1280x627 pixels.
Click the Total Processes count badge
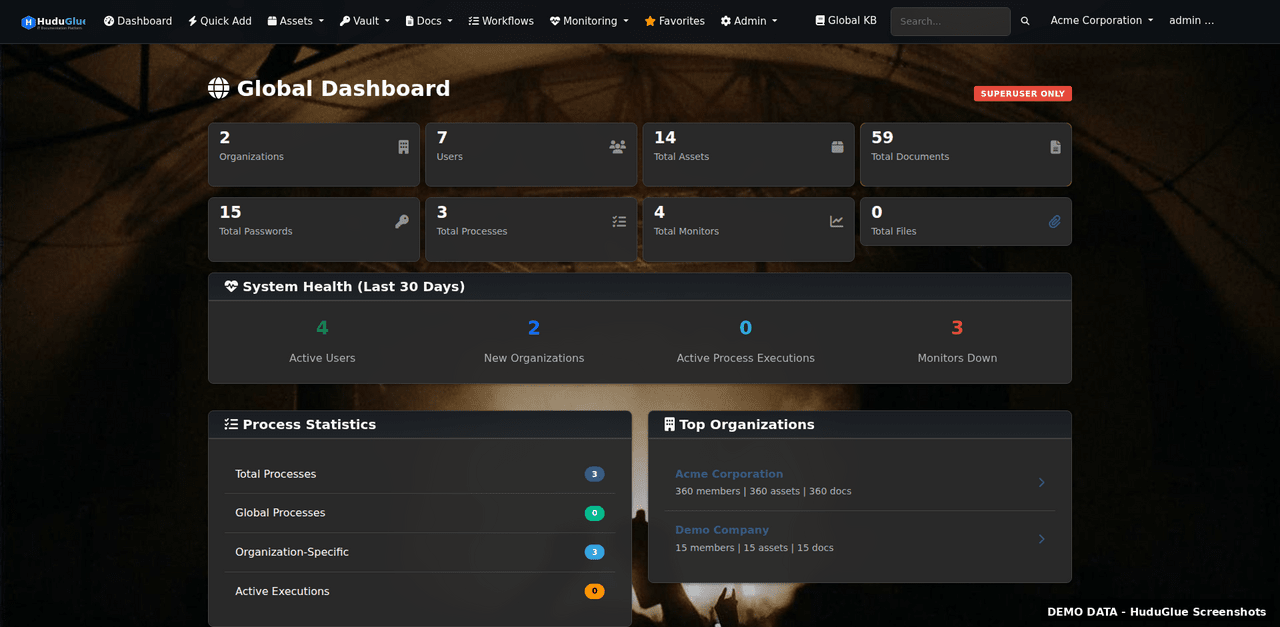tap(595, 474)
